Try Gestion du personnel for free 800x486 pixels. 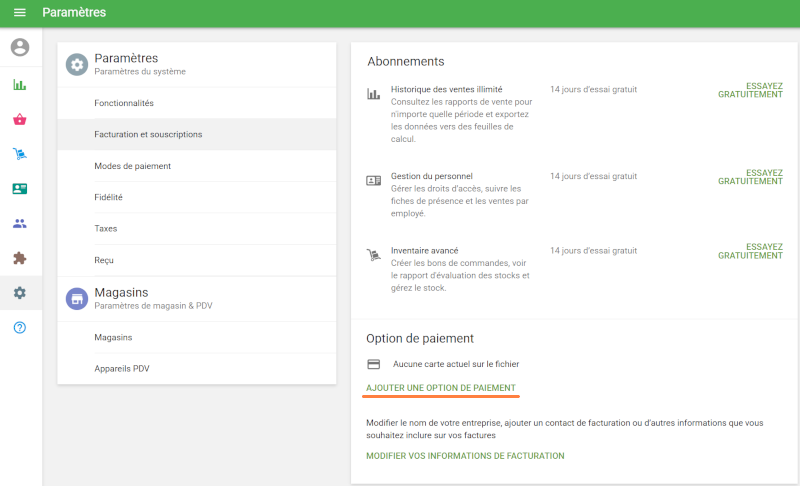tap(750, 176)
